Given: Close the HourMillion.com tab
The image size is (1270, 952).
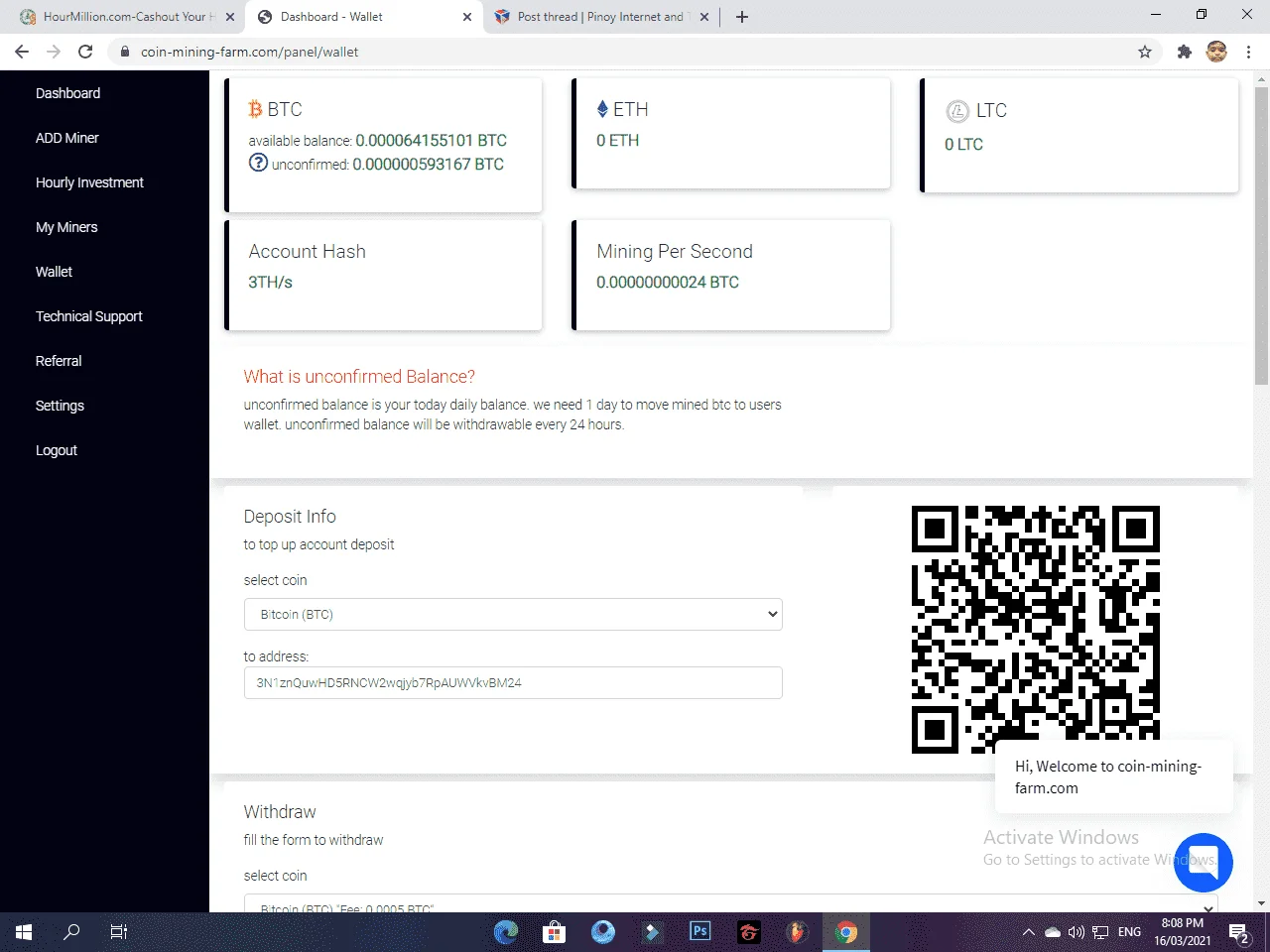Looking at the screenshot, I should 230,17.
